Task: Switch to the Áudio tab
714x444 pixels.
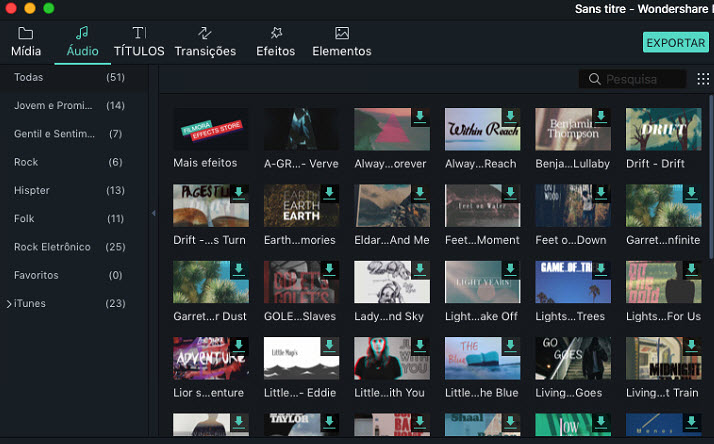Action: click(82, 42)
